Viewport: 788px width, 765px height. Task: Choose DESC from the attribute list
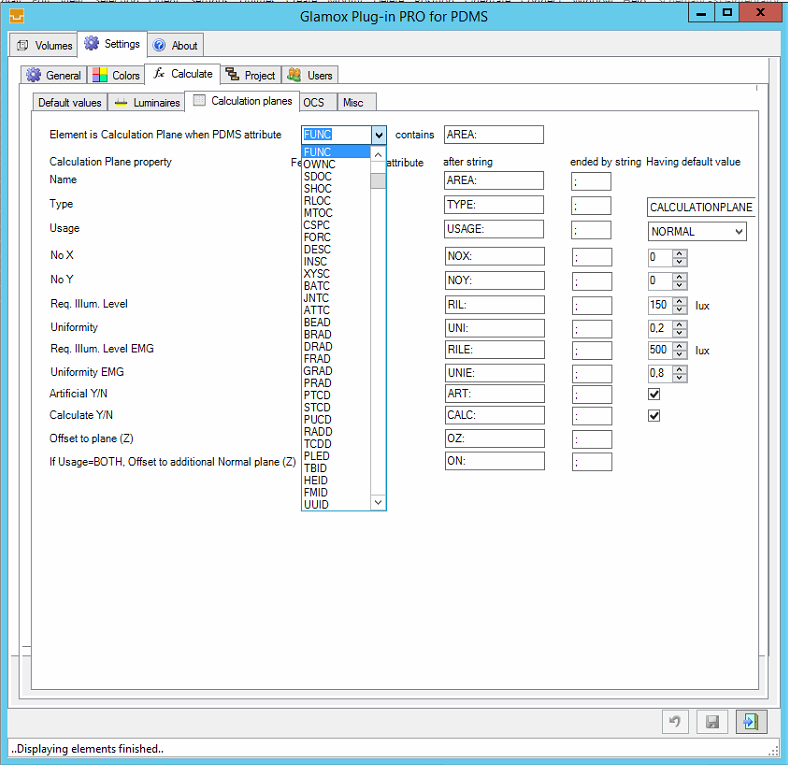pos(336,249)
